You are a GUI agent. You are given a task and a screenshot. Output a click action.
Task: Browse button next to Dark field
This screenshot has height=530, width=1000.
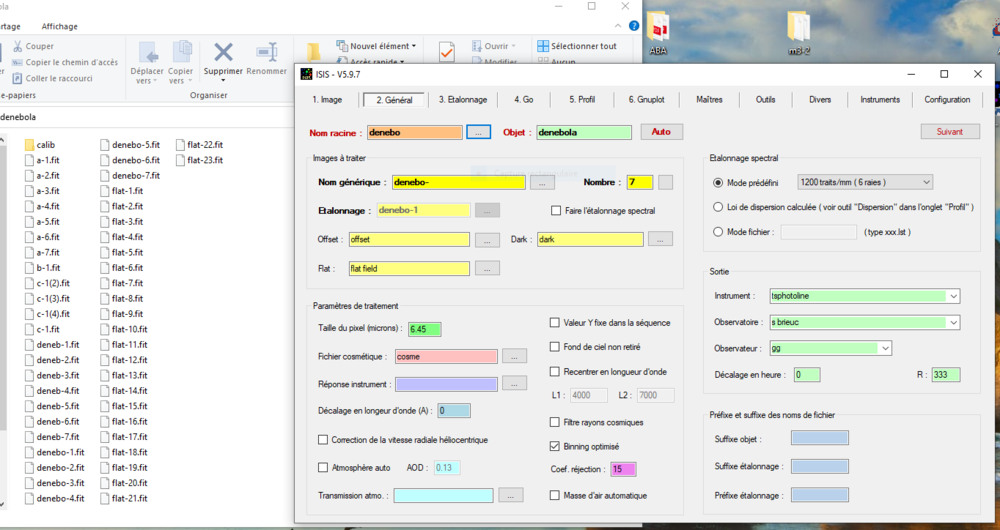point(660,239)
